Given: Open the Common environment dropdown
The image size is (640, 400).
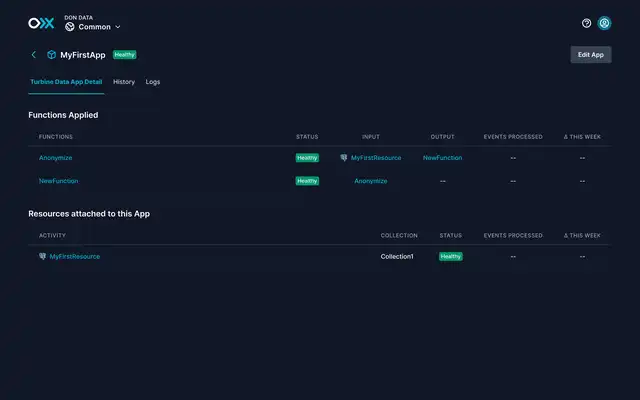Looking at the screenshot, I should [x=93, y=27].
